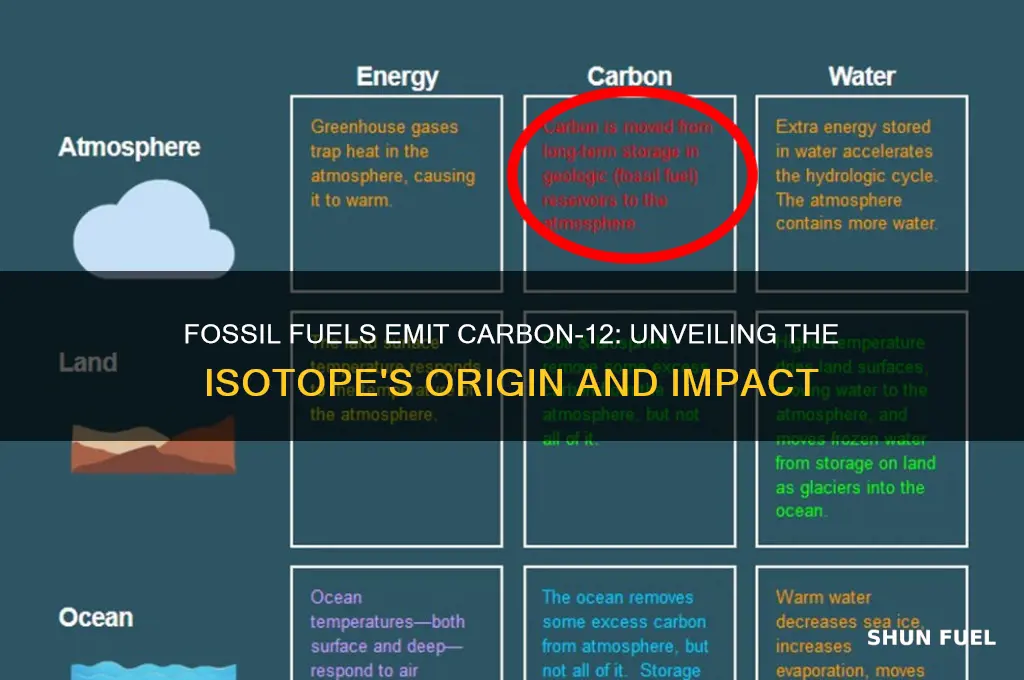1024x680 pixels.
Task: Click the 'Isotope's Origin and Impact' subtitle
Action: point(511,383)
